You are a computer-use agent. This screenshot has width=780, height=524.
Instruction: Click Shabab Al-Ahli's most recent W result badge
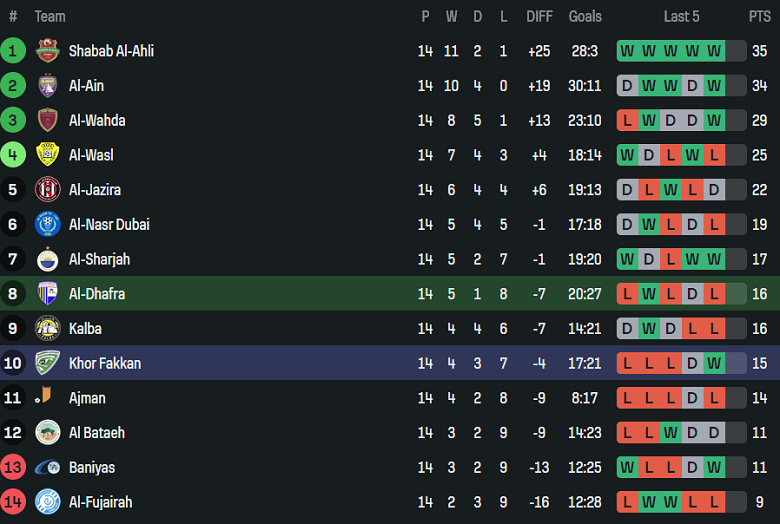[714, 51]
